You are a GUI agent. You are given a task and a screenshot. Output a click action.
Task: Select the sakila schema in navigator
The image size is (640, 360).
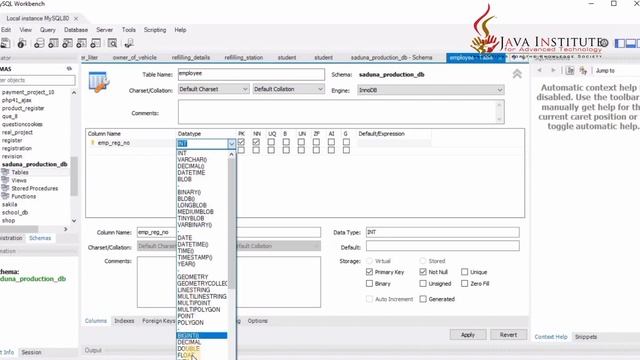9,204
